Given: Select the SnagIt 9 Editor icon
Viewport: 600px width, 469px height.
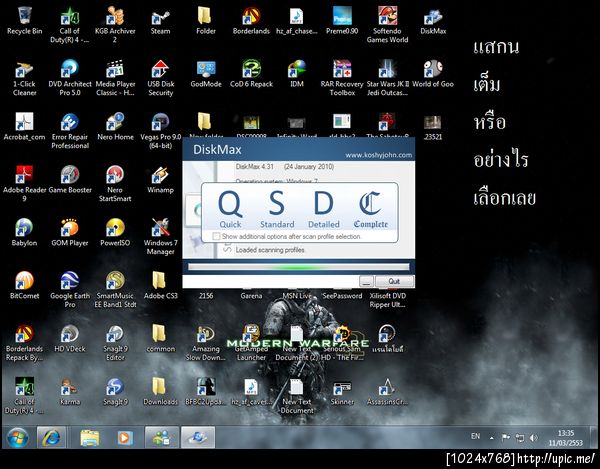Looking at the screenshot, I should (x=115, y=342).
